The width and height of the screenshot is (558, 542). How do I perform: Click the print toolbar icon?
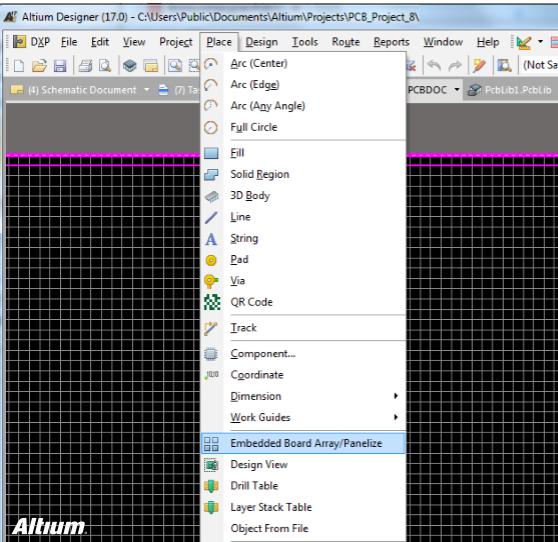(x=85, y=66)
